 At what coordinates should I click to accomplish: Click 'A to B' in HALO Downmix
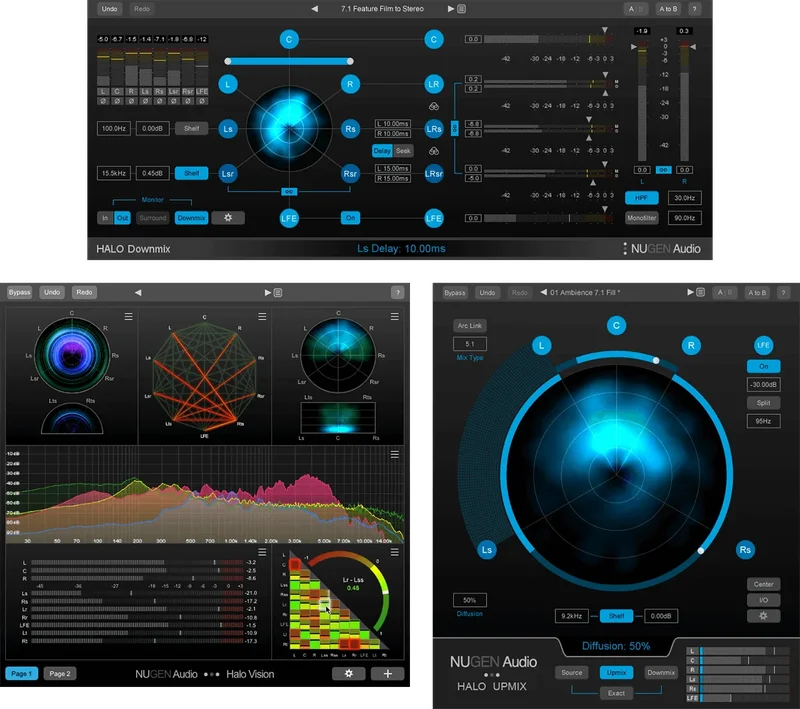668,9
